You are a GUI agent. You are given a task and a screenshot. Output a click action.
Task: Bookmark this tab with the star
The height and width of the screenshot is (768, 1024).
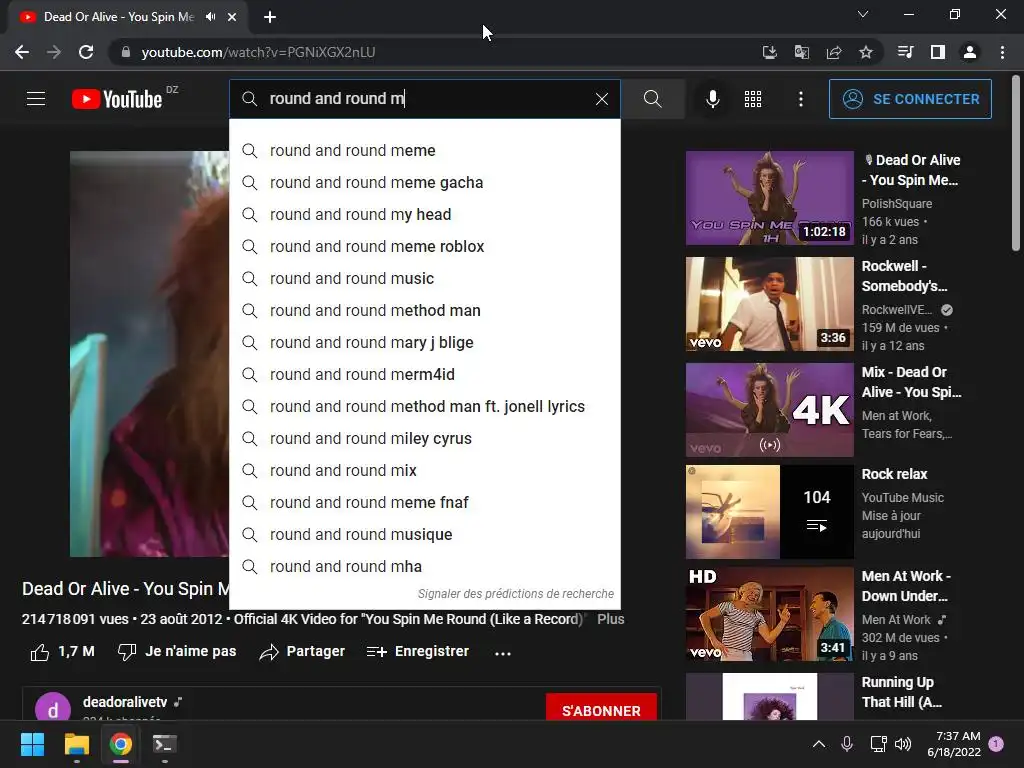866,52
